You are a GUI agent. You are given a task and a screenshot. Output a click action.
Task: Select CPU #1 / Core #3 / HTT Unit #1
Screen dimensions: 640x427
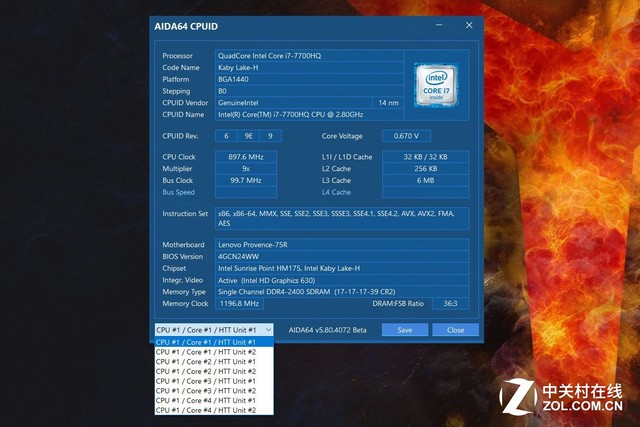[x=214, y=381]
